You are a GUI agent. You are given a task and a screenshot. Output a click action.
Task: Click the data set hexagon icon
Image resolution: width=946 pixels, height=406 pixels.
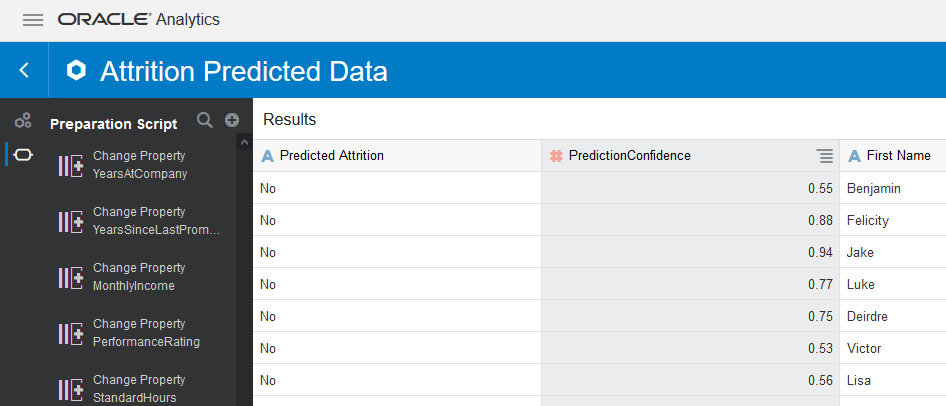(x=76, y=71)
